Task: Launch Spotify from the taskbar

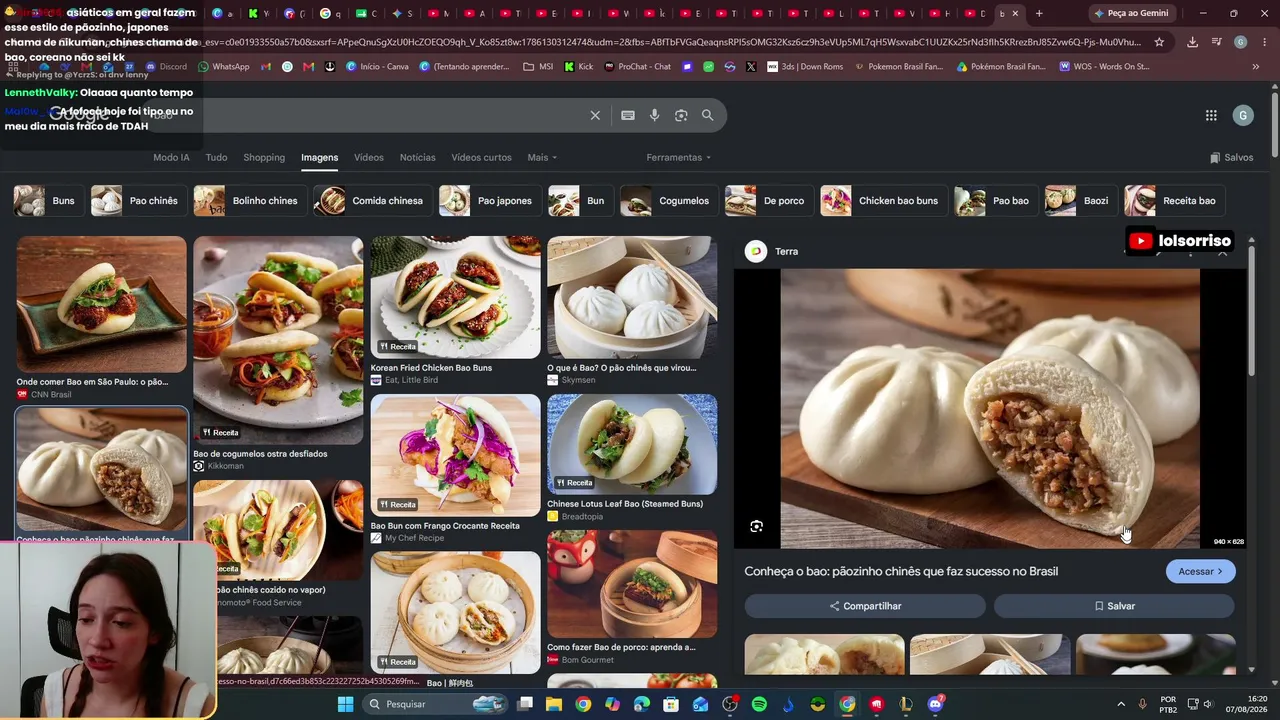Action: (x=759, y=704)
